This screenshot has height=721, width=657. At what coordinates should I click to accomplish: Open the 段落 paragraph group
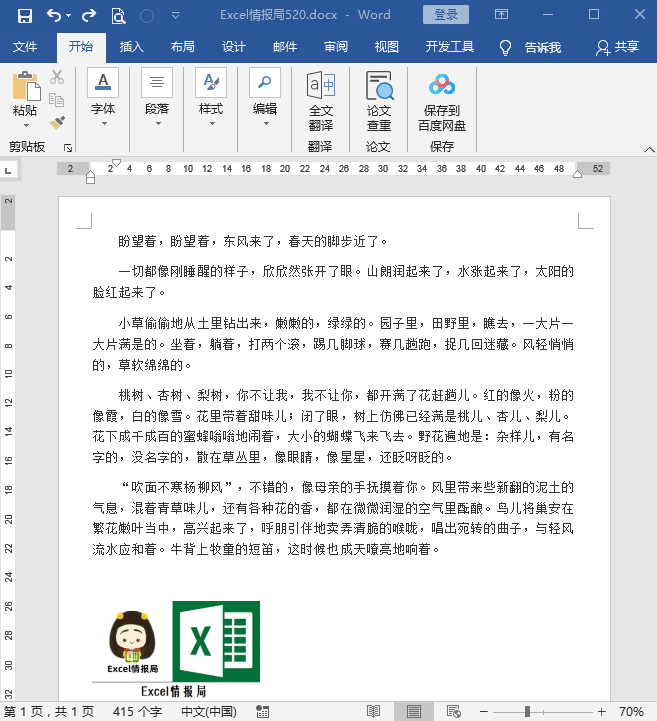157,97
